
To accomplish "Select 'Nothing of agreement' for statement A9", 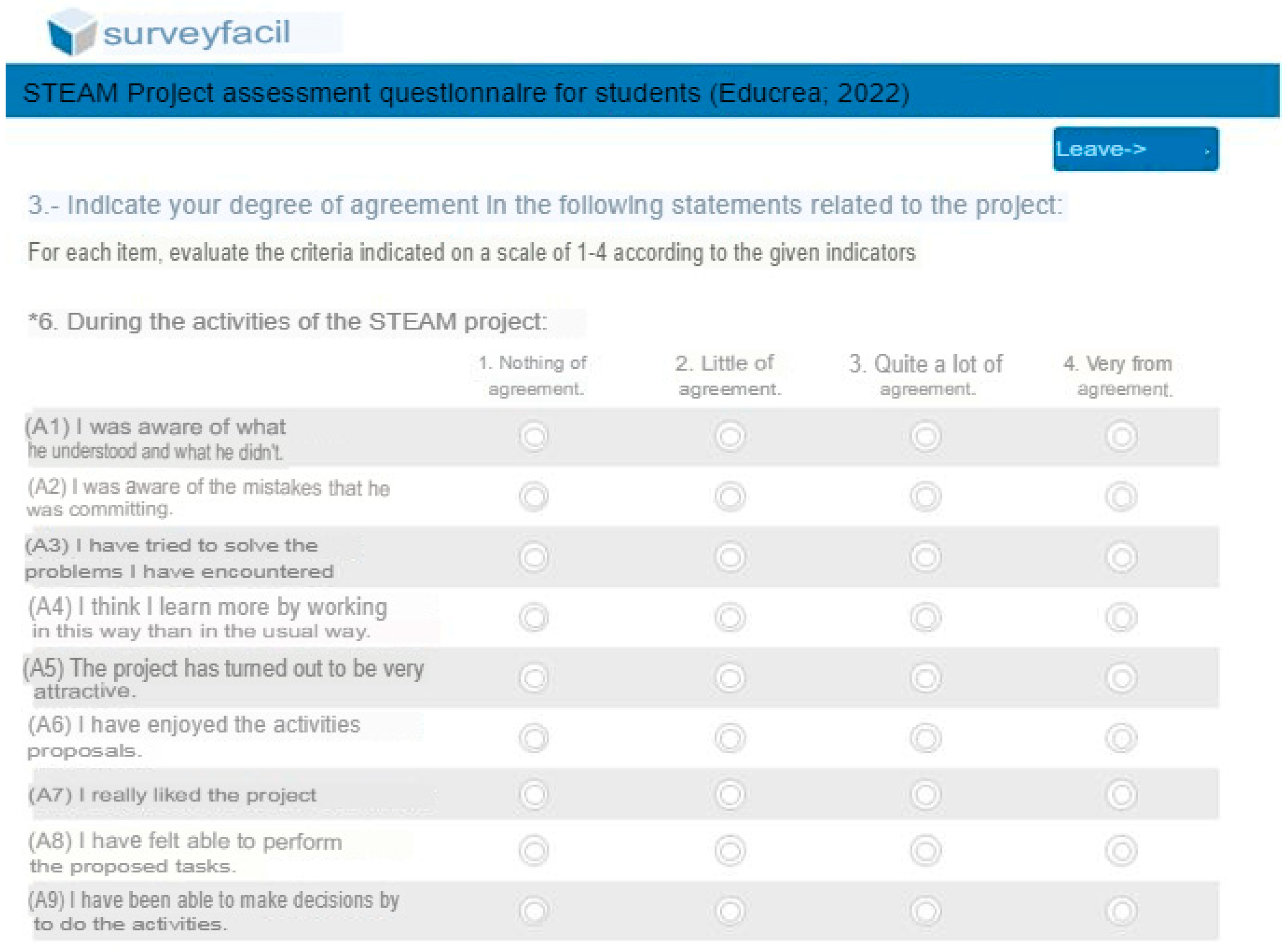I will click(534, 911).
